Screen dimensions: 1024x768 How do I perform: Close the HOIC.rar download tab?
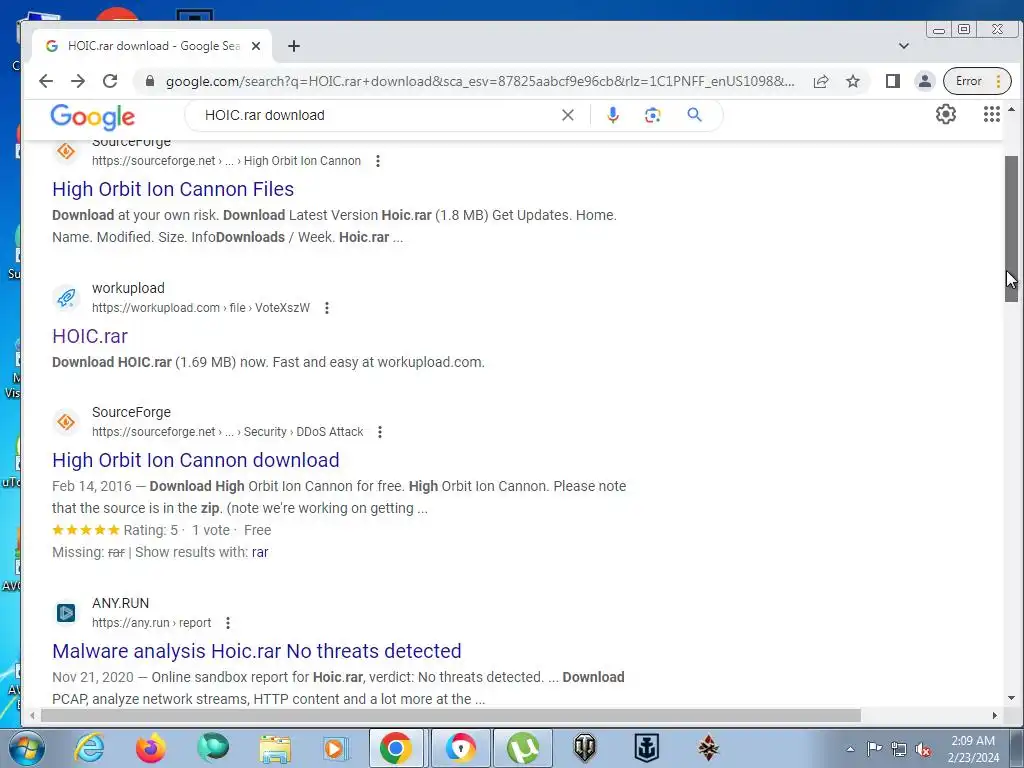[256, 46]
